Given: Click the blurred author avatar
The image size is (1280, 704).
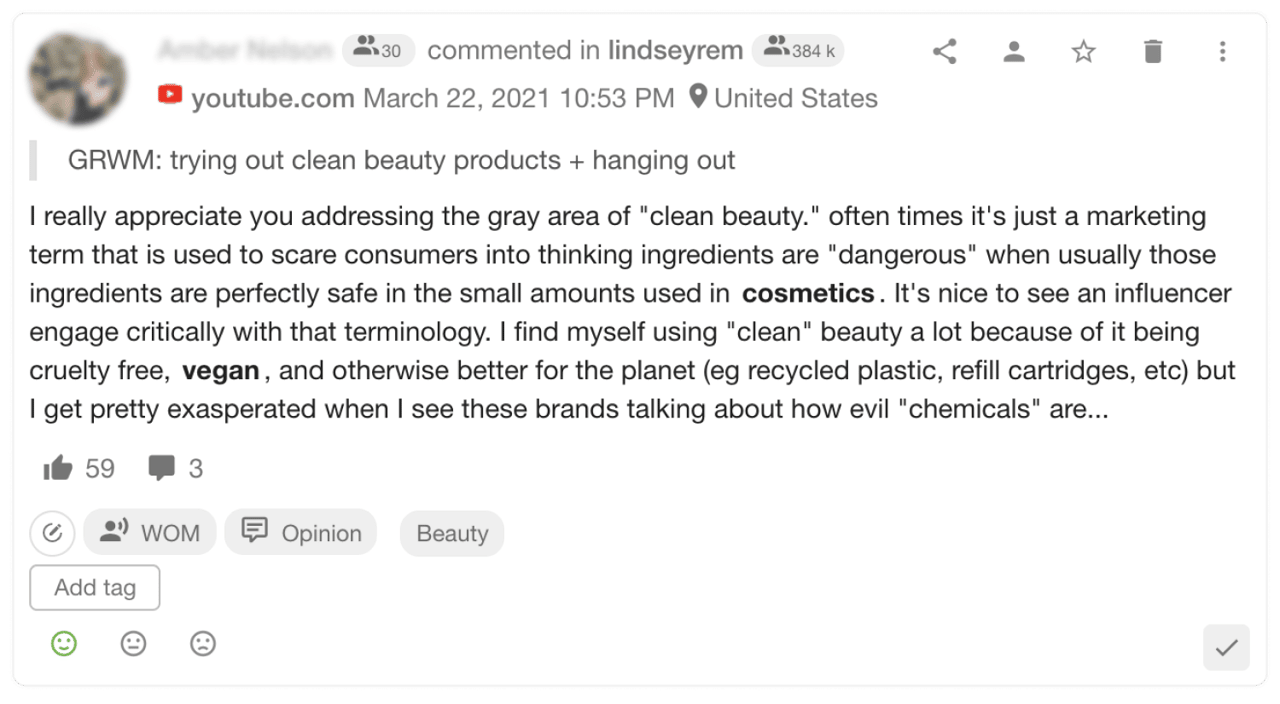Looking at the screenshot, I should coord(78,79).
